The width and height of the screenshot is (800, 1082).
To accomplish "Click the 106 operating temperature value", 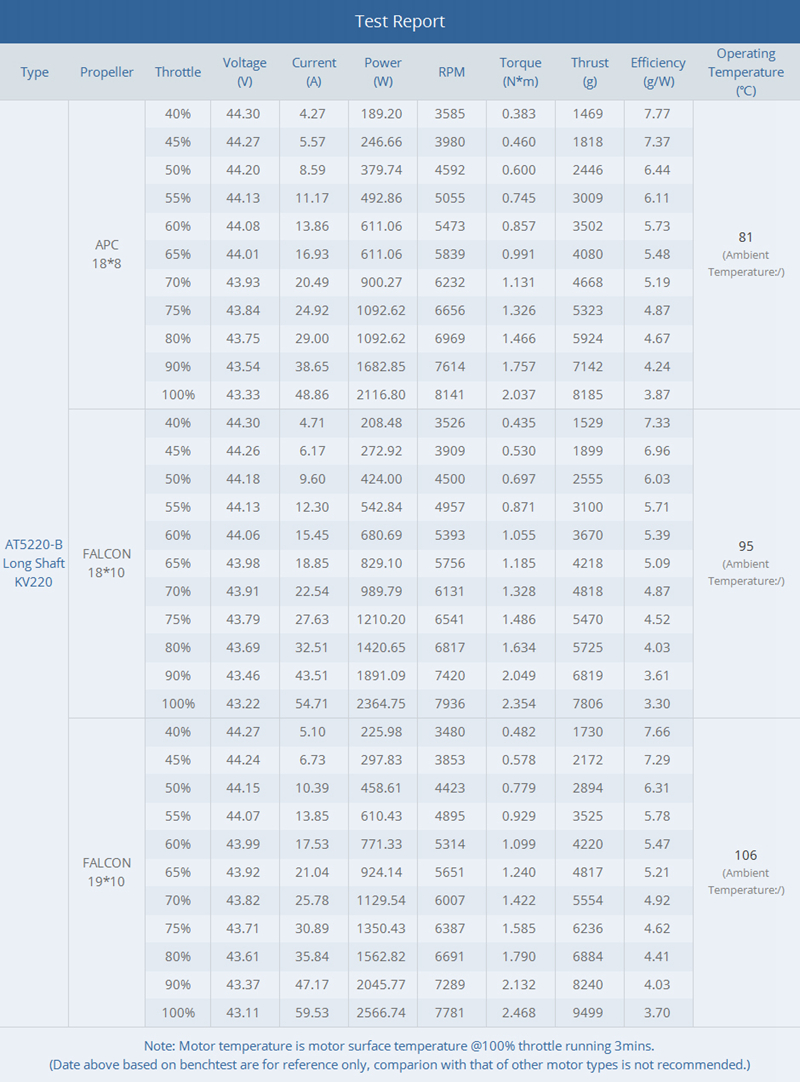I will point(746,855).
